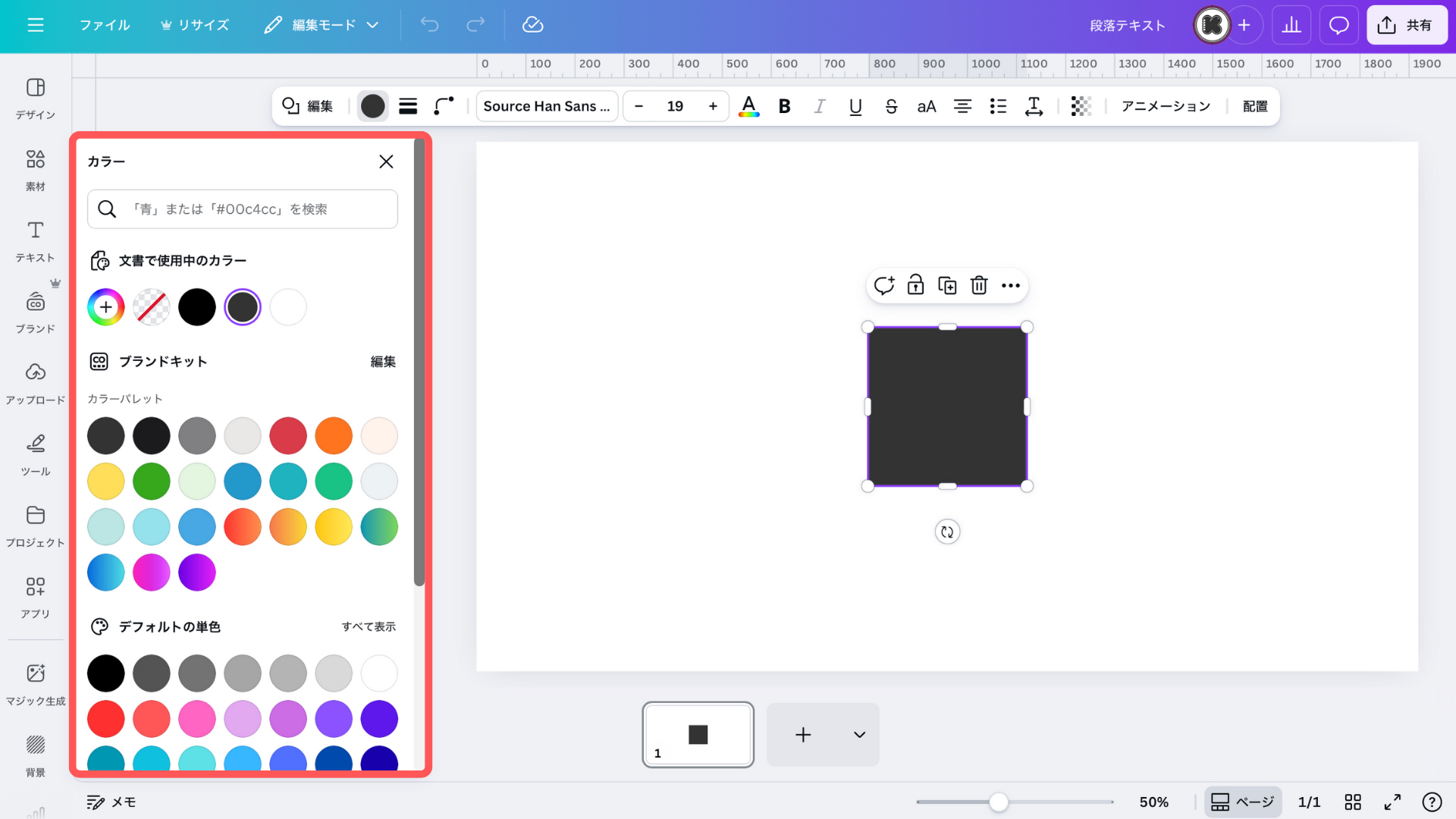The height and width of the screenshot is (819, 1456).
Task: Delete the selected shape with trash icon
Action: click(979, 285)
